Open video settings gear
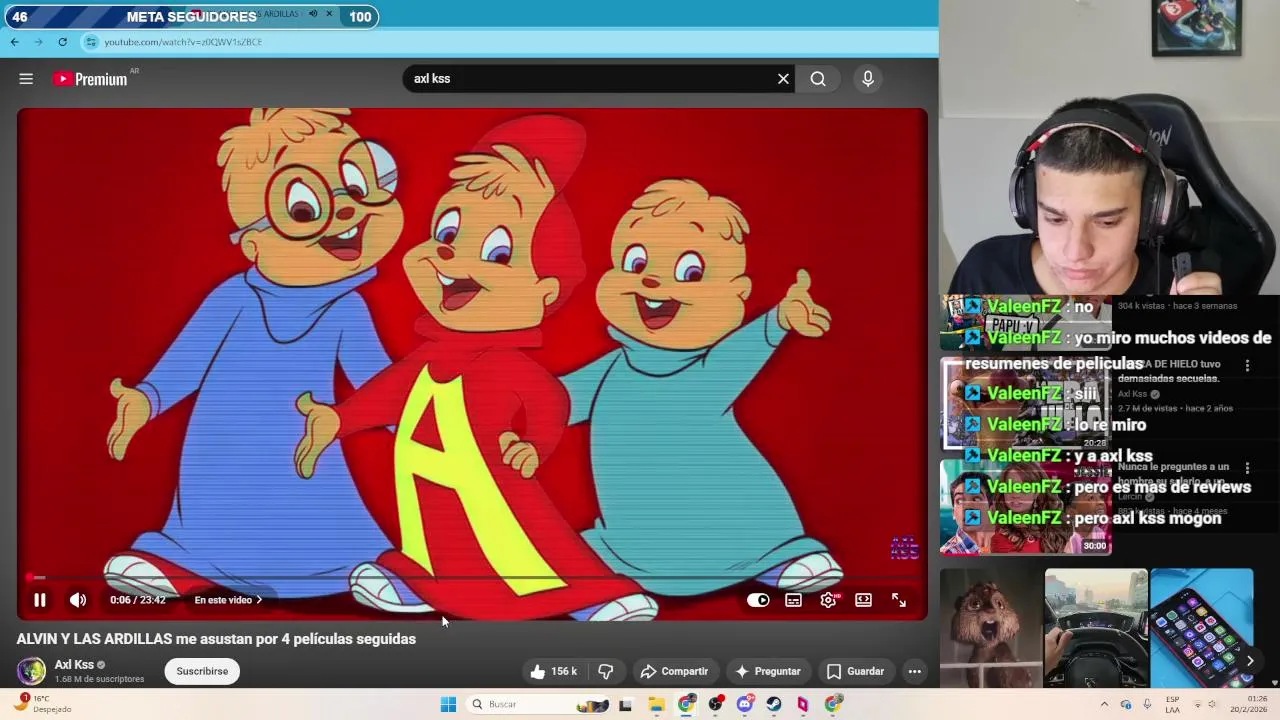 [x=828, y=600]
